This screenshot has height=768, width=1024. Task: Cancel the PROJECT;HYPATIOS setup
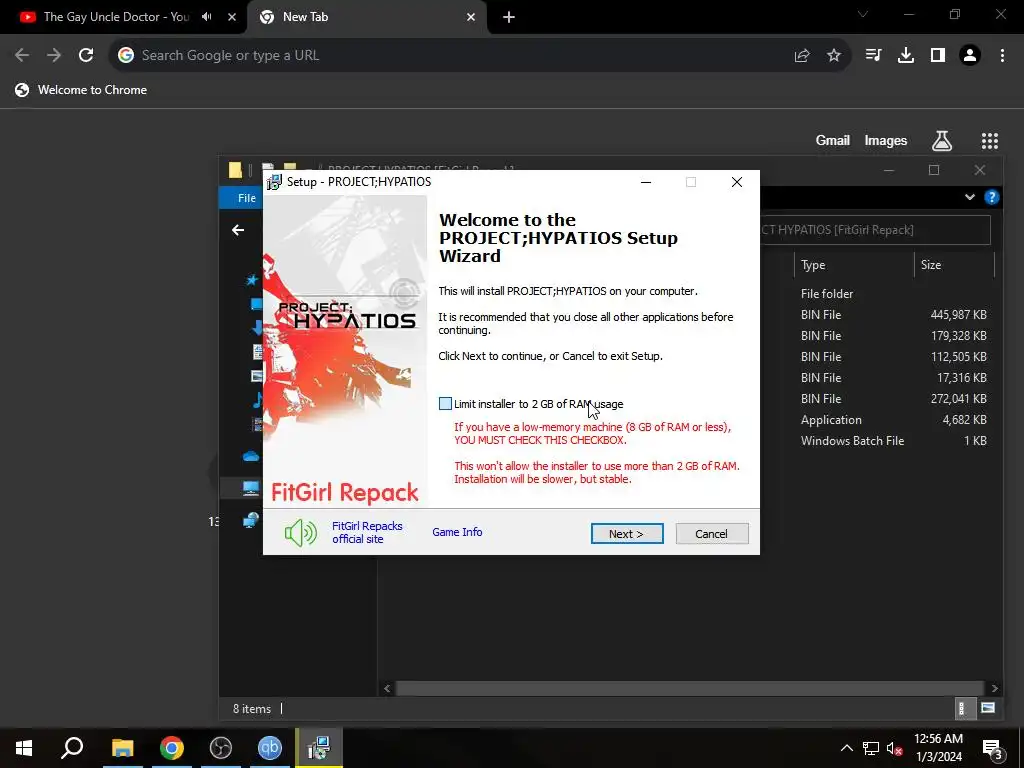(712, 534)
